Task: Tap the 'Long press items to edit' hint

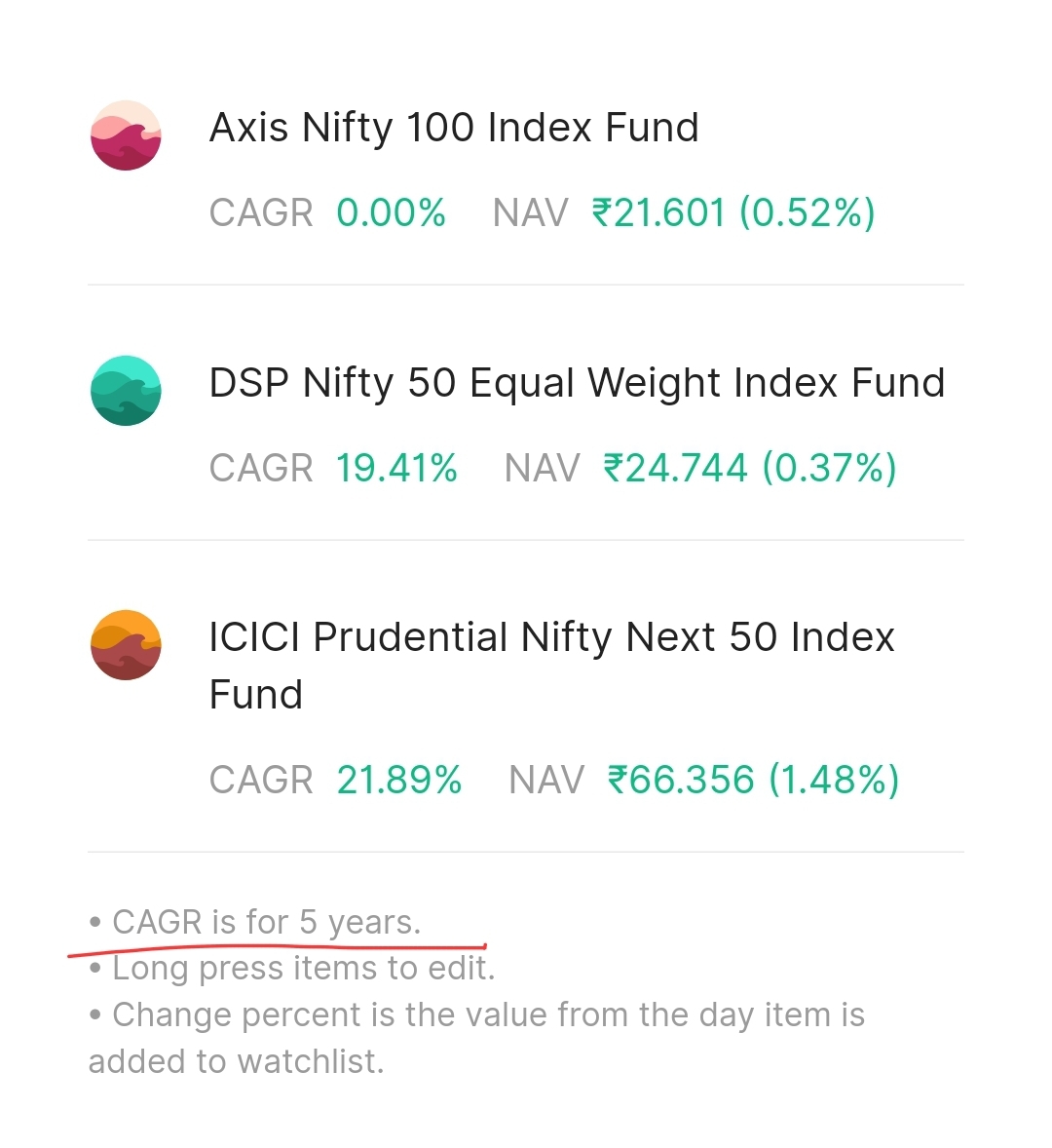Action: (x=302, y=968)
